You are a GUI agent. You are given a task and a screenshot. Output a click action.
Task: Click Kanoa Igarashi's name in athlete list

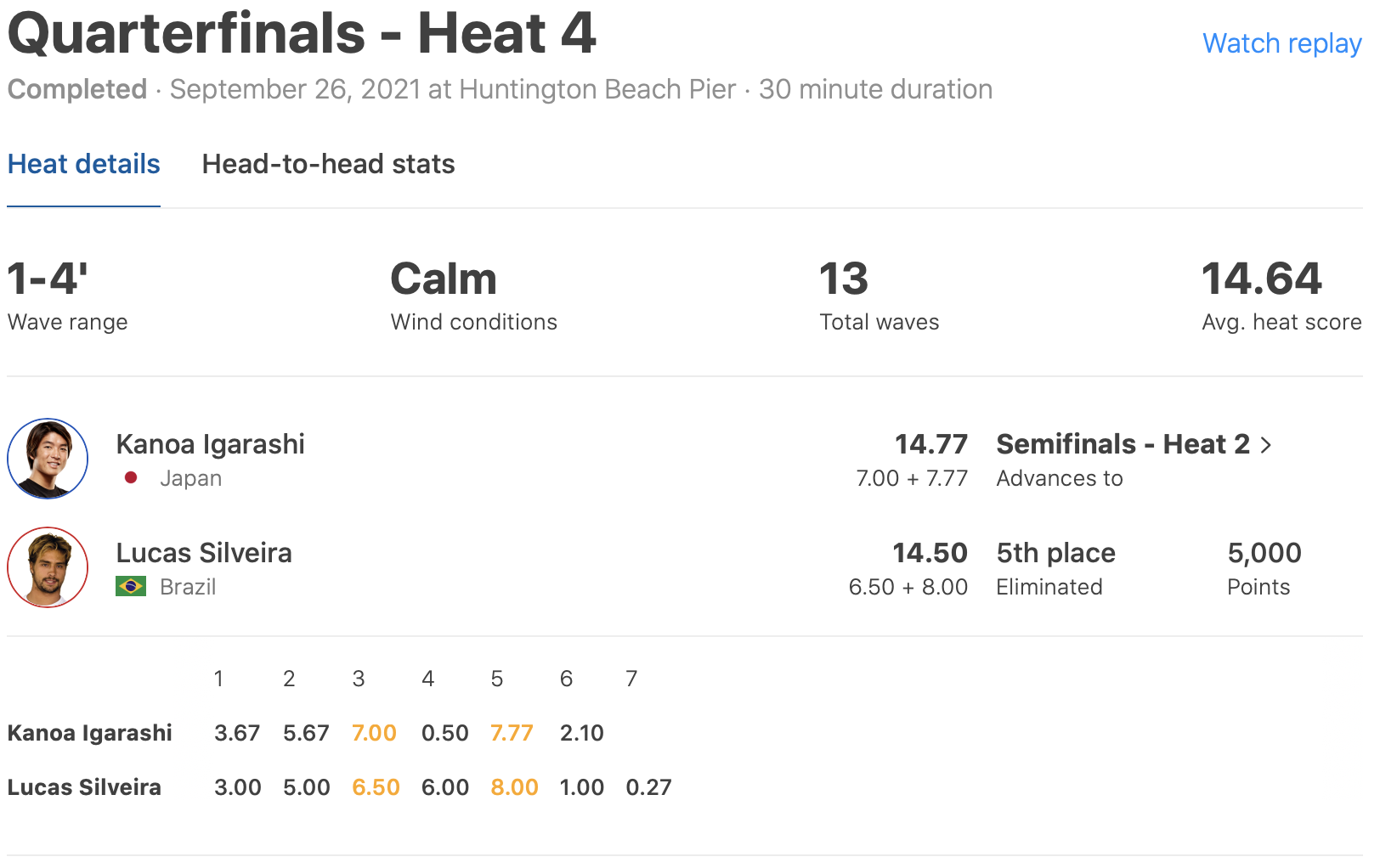coord(210,444)
